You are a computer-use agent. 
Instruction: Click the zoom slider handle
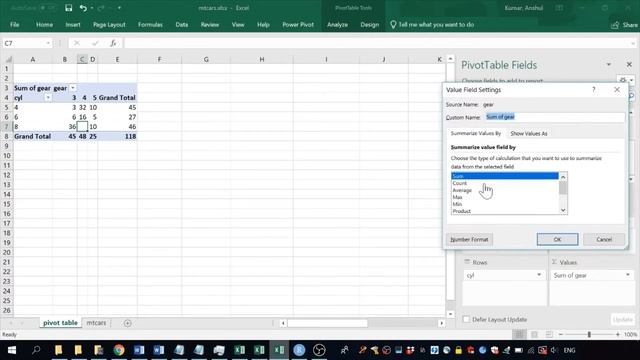[x=589, y=334]
